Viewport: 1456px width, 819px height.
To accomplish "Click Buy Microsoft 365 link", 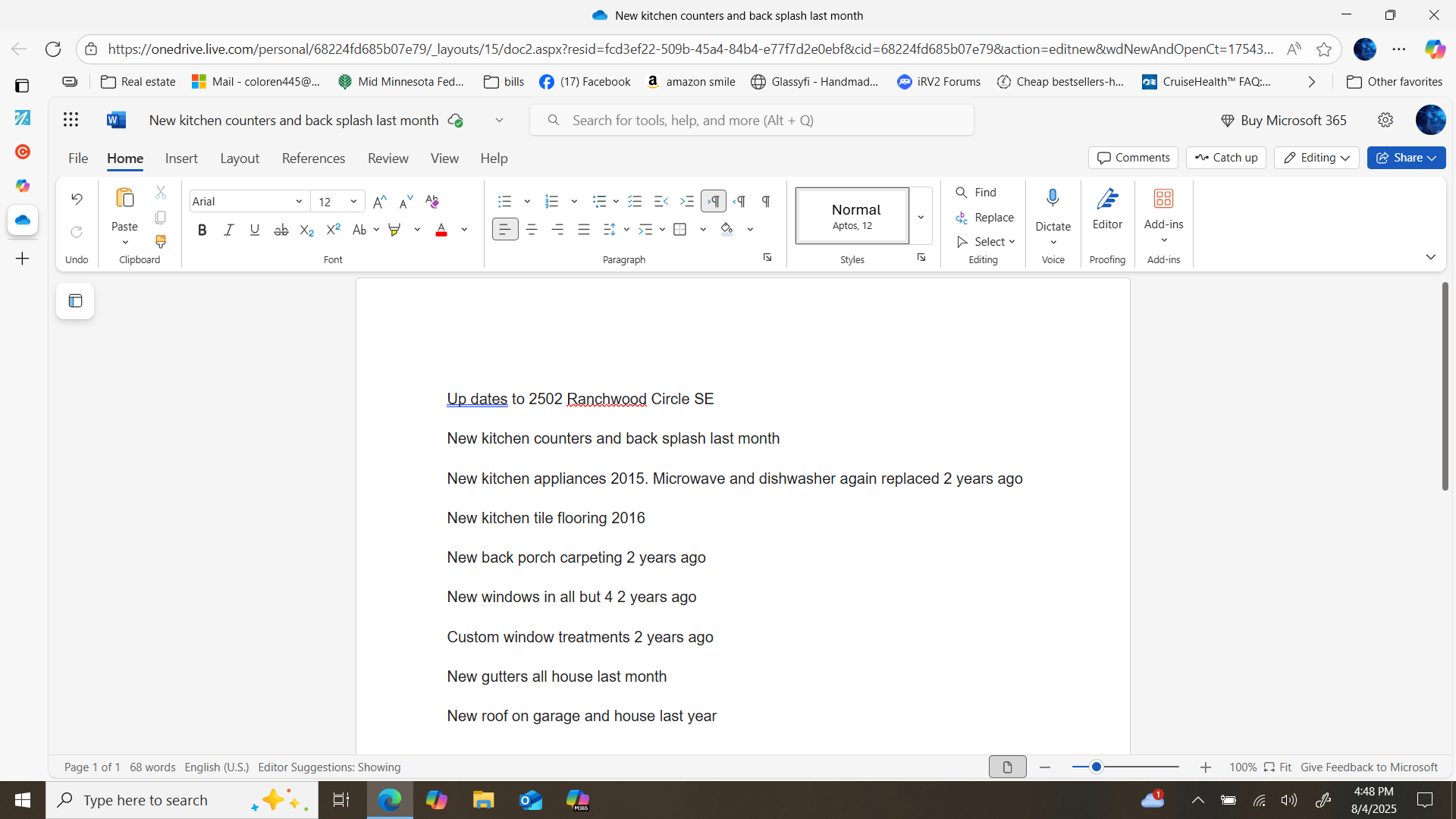I will 1283,121.
